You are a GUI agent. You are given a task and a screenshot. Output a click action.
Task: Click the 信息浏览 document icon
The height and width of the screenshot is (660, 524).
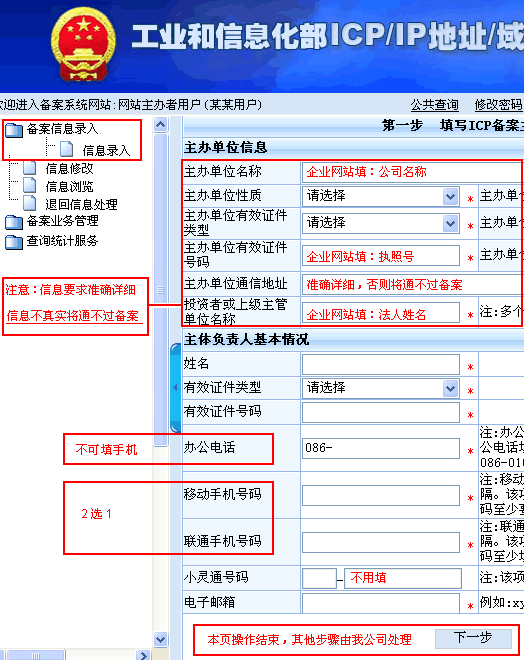coord(29,185)
